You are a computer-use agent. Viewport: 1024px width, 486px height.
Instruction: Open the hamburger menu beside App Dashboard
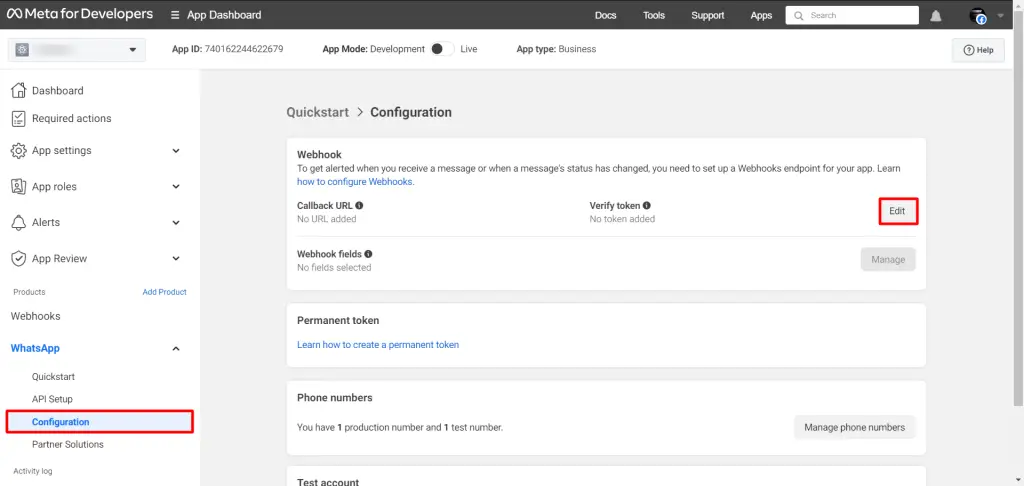coord(175,15)
